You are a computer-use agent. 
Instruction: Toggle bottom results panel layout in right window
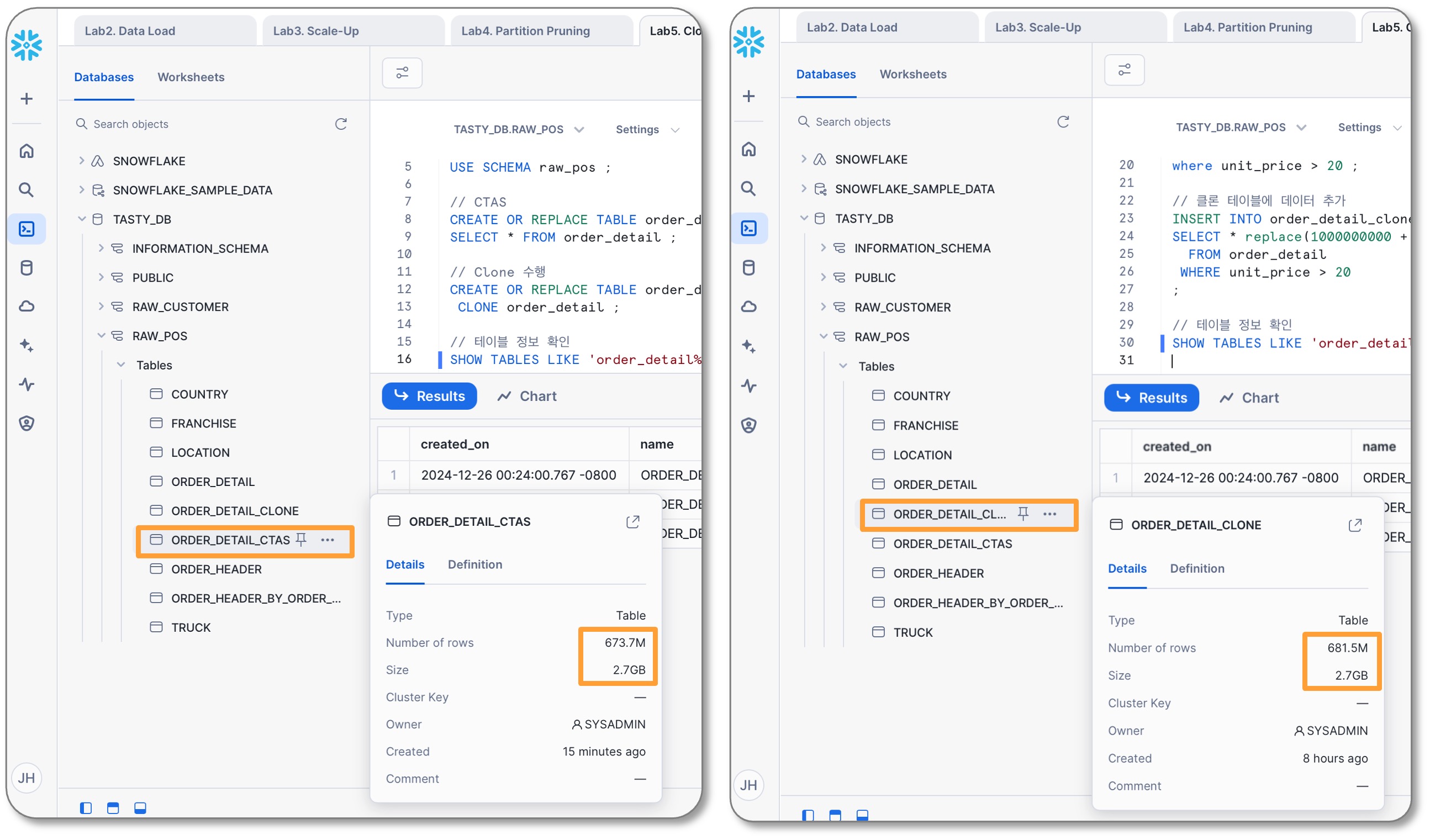863,816
